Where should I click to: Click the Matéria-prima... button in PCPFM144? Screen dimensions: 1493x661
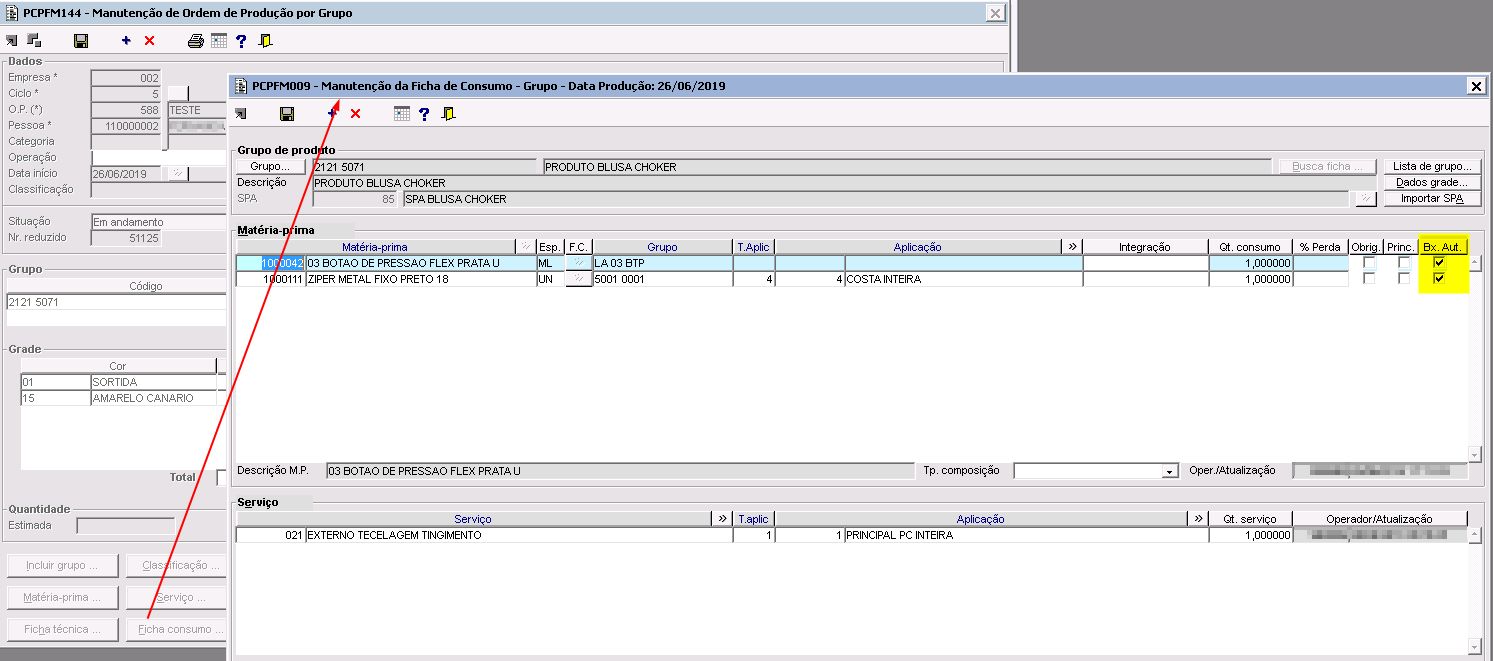[x=62, y=598]
